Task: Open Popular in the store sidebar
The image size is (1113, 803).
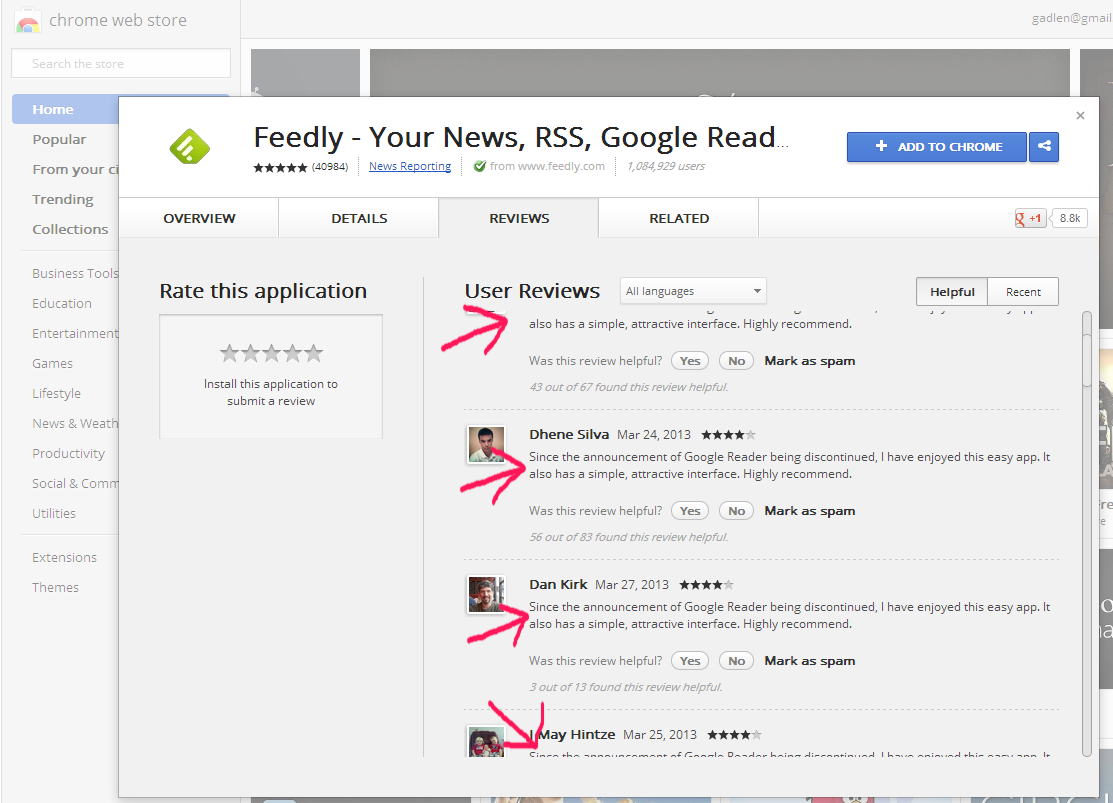Action: point(59,139)
